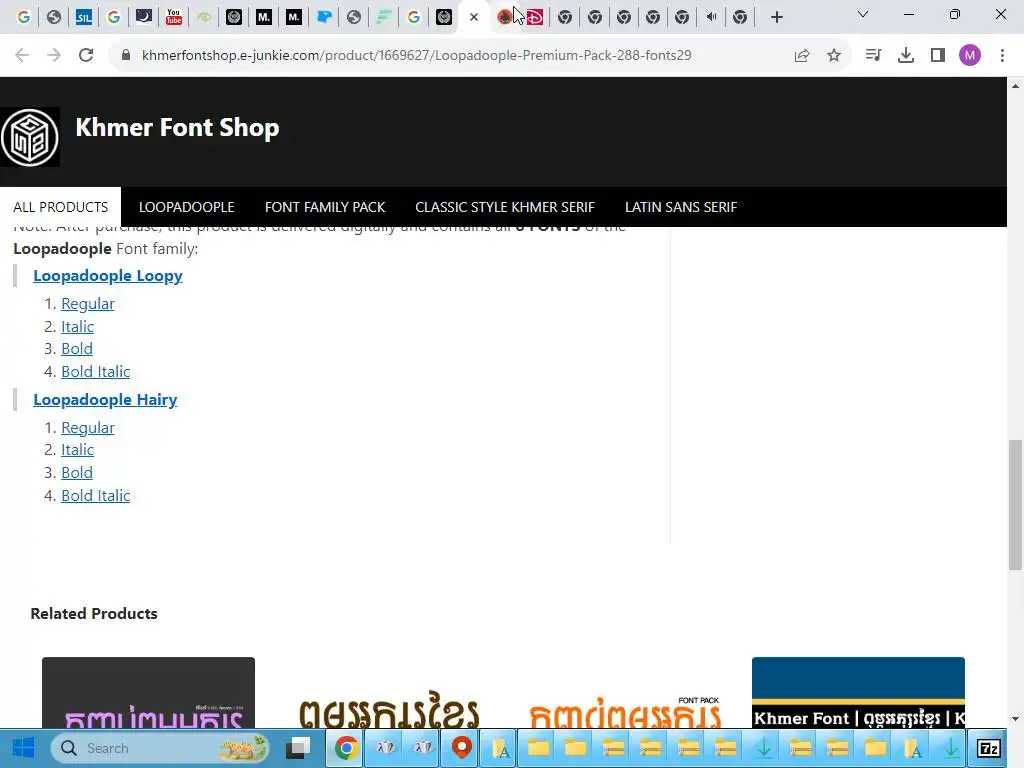View site security lock info
This screenshot has height=768, width=1024.
coord(126,56)
